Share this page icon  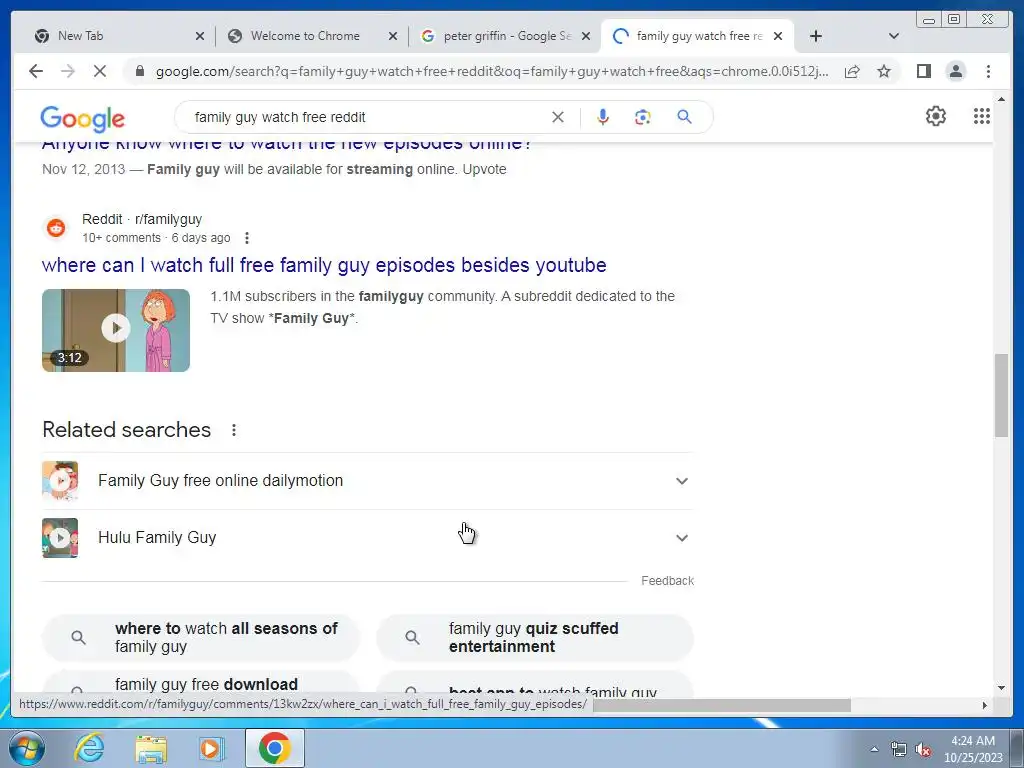coord(852,71)
